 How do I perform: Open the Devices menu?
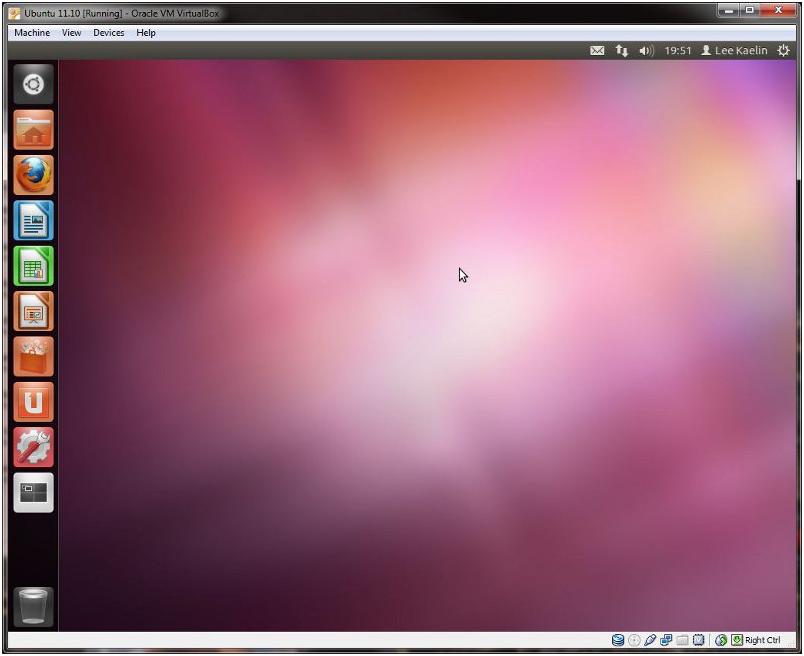pyautogui.click(x=109, y=32)
